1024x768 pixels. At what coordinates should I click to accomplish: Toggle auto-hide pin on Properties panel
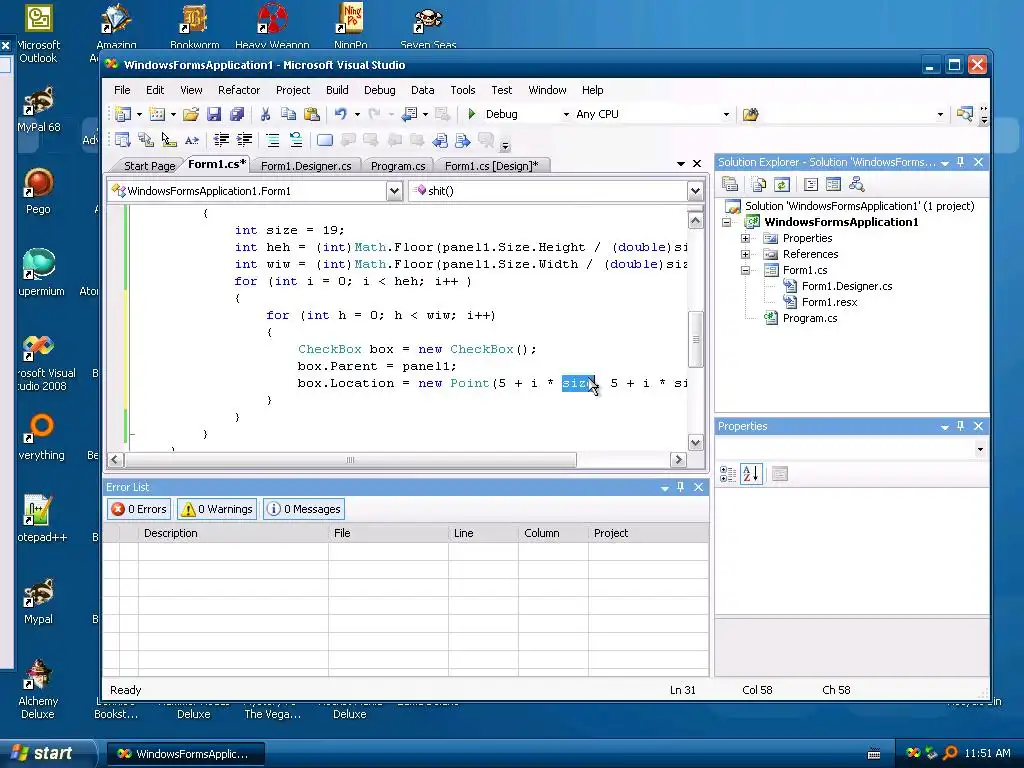(x=960, y=426)
